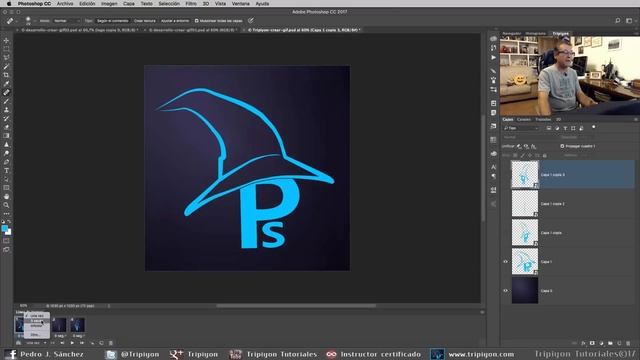Click Ajustar a entorno button
640x360 pixels.
click(x=175, y=20)
